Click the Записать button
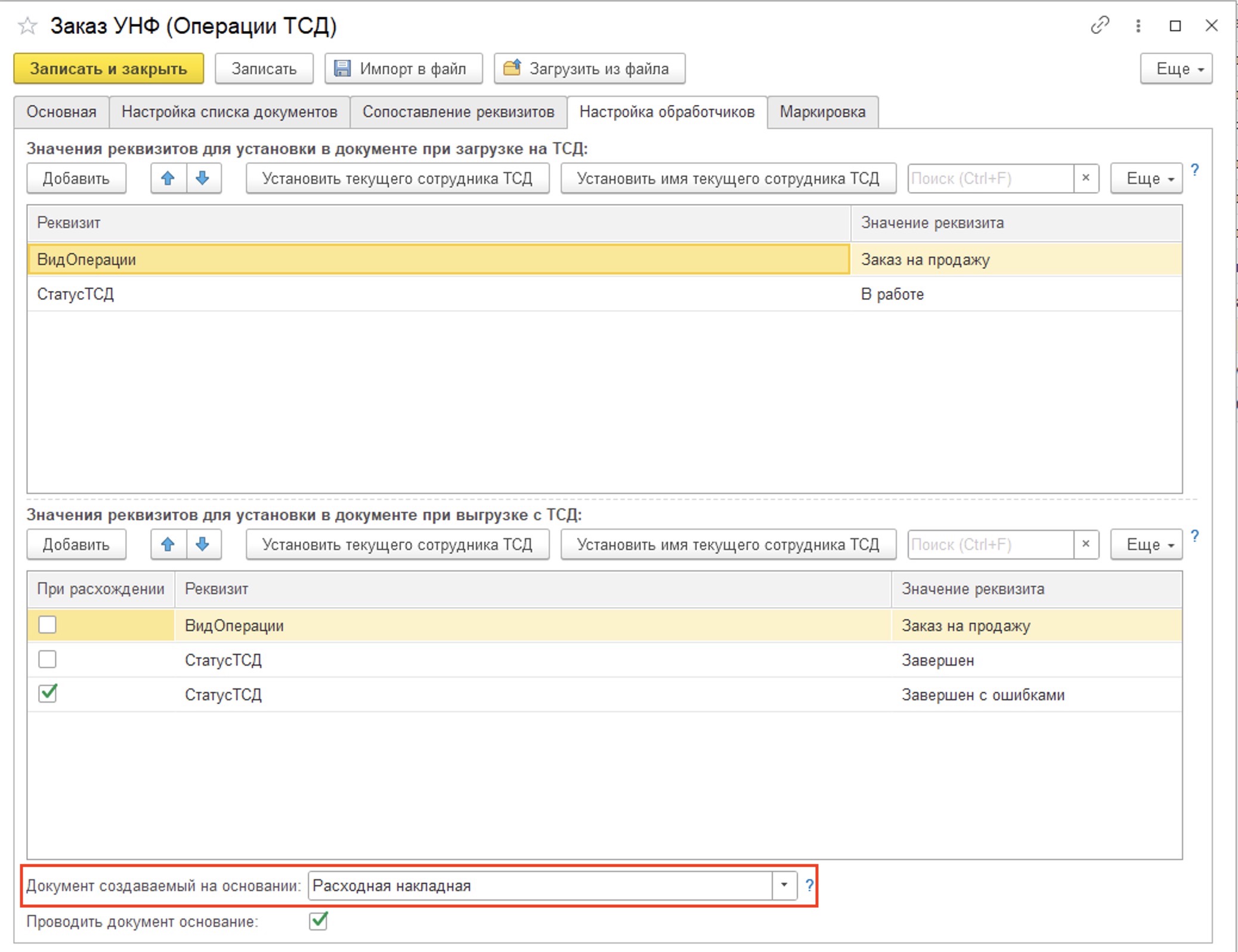This screenshot has height=952, width=1238. coord(264,69)
